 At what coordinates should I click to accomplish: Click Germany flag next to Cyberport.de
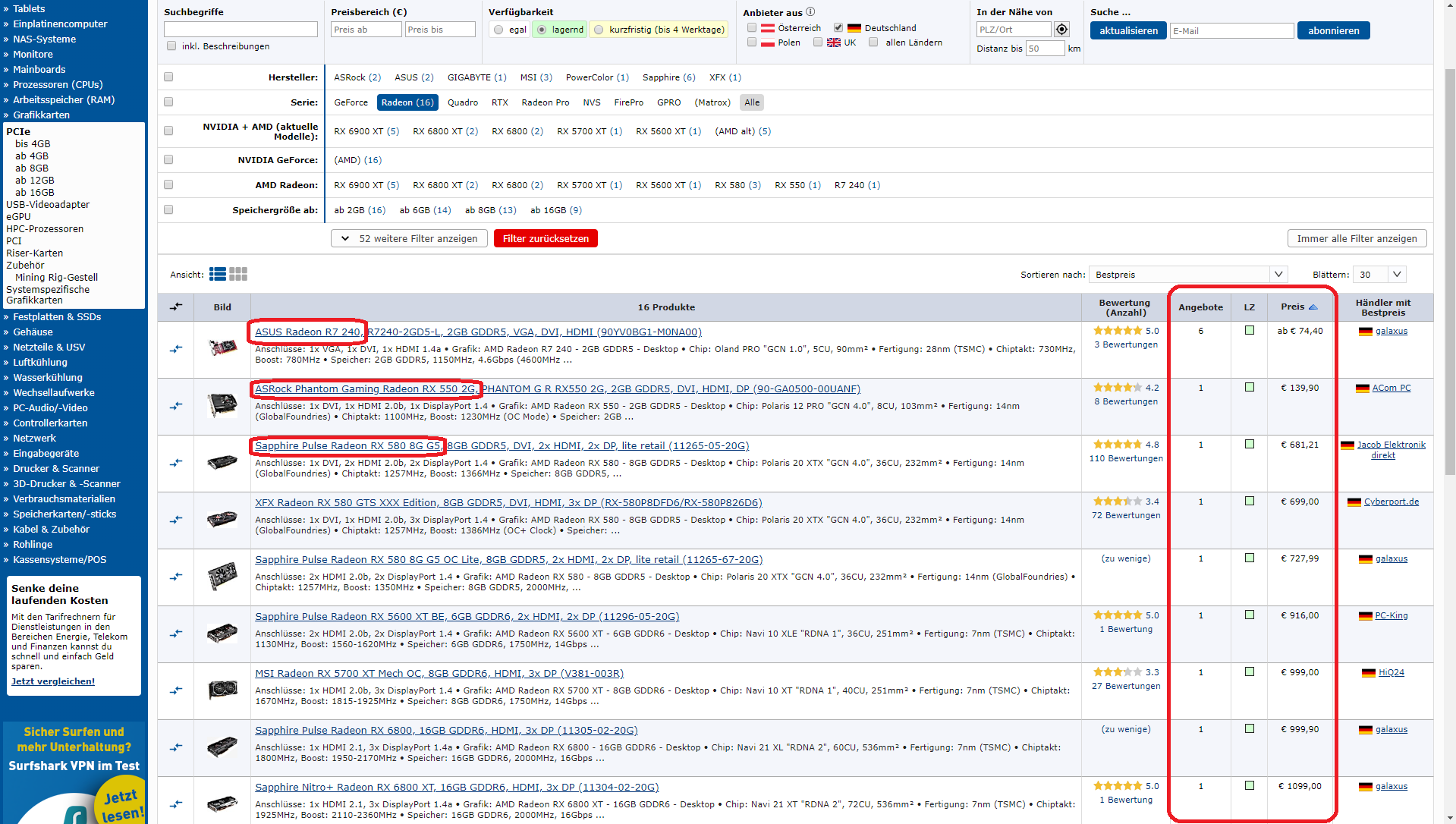(1354, 502)
